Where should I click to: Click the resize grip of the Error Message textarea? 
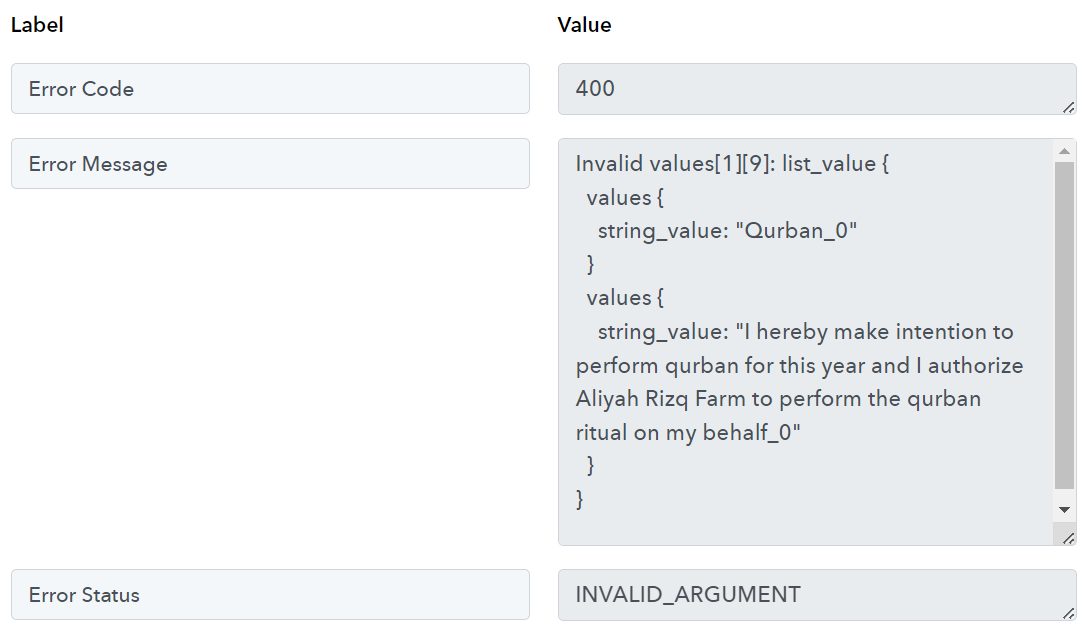pyautogui.click(x=1069, y=538)
